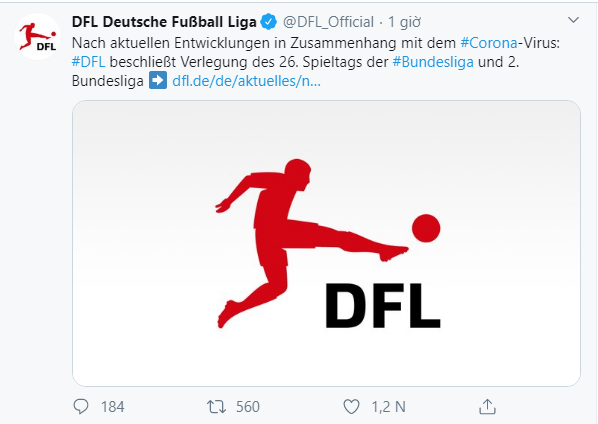
Task: Click the 560 retweets count
Action: pyautogui.click(x=248, y=407)
